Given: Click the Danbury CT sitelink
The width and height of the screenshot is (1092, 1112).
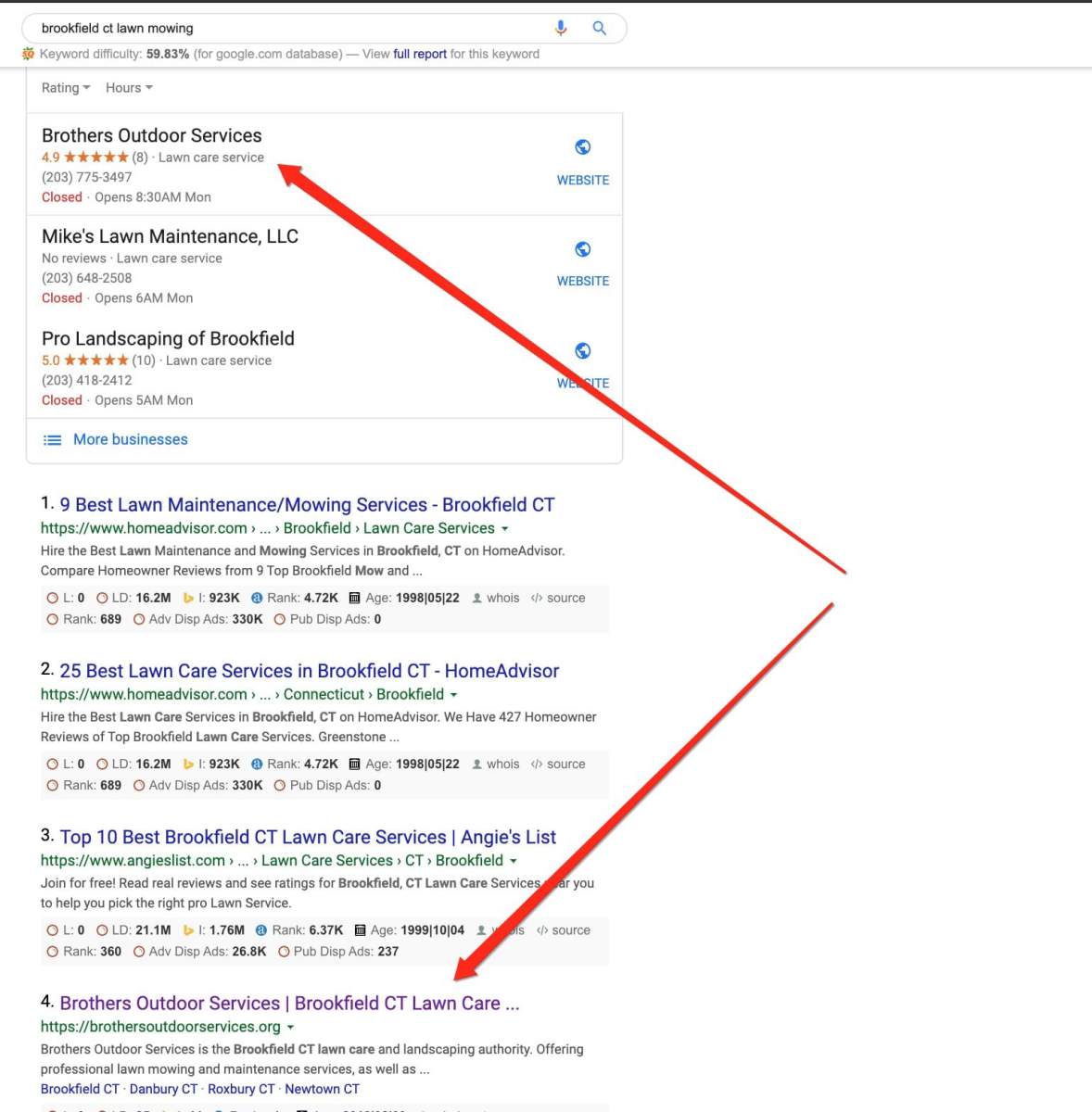Looking at the screenshot, I should [x=163, y=1089].
